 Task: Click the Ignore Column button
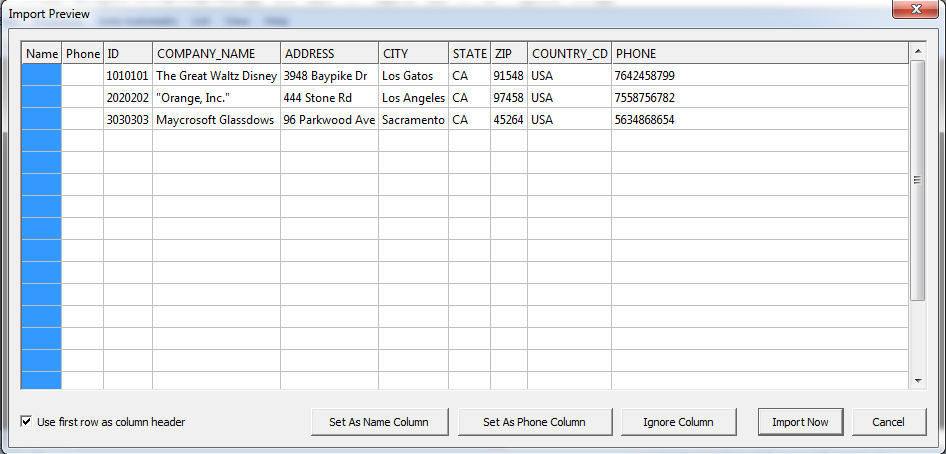(679, 422)
